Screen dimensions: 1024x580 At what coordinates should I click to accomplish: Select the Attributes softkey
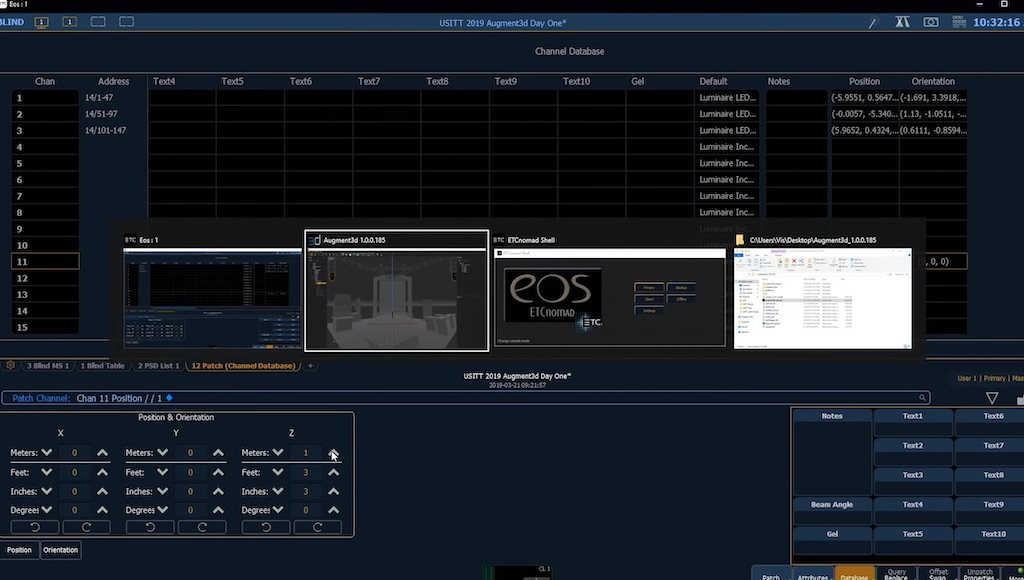point(812,576)
